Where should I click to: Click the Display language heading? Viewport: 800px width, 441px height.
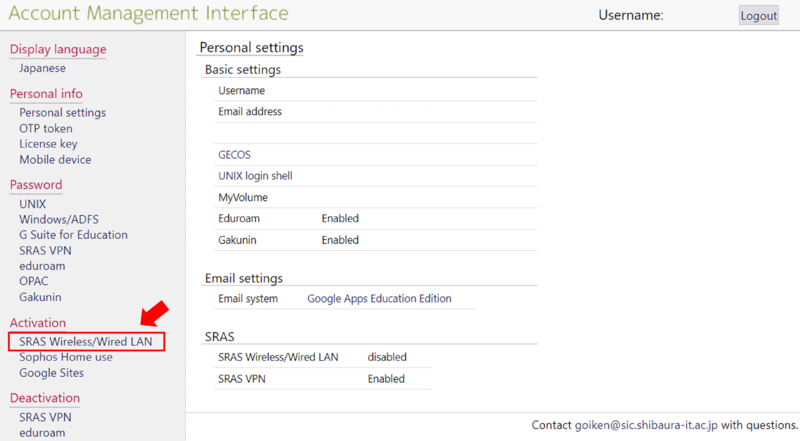tap(58, 49)
